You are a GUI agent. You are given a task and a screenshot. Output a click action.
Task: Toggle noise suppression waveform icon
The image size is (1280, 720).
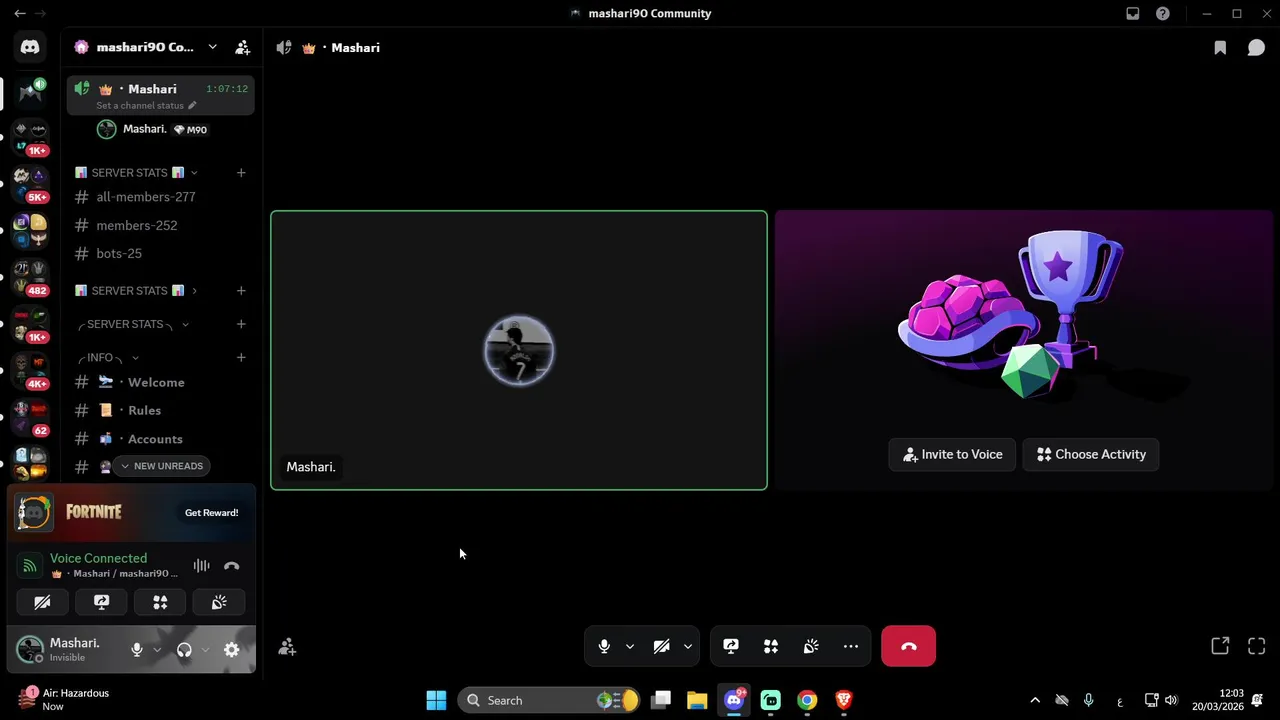tap(201, 566)
